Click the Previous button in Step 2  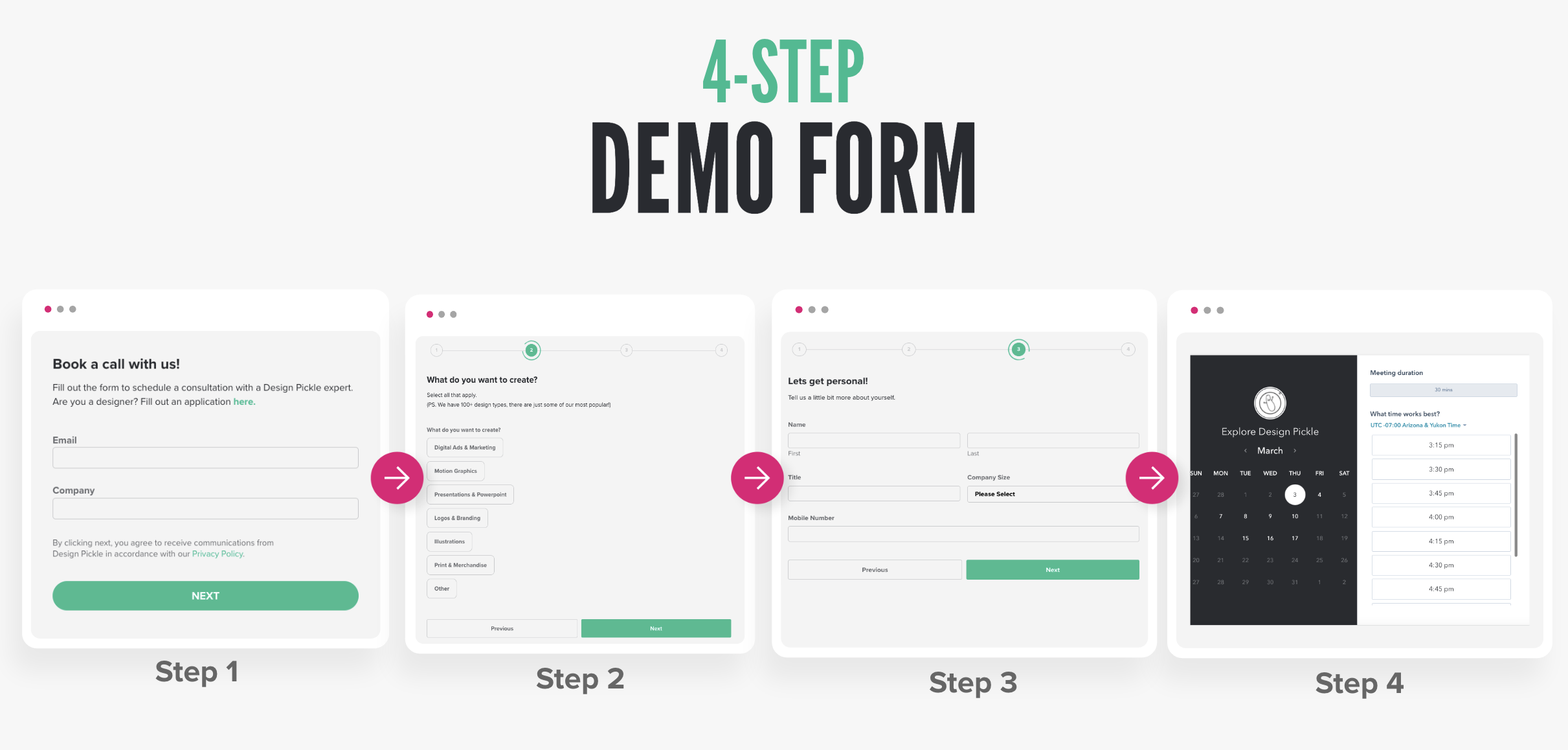[x=501, y=628]
